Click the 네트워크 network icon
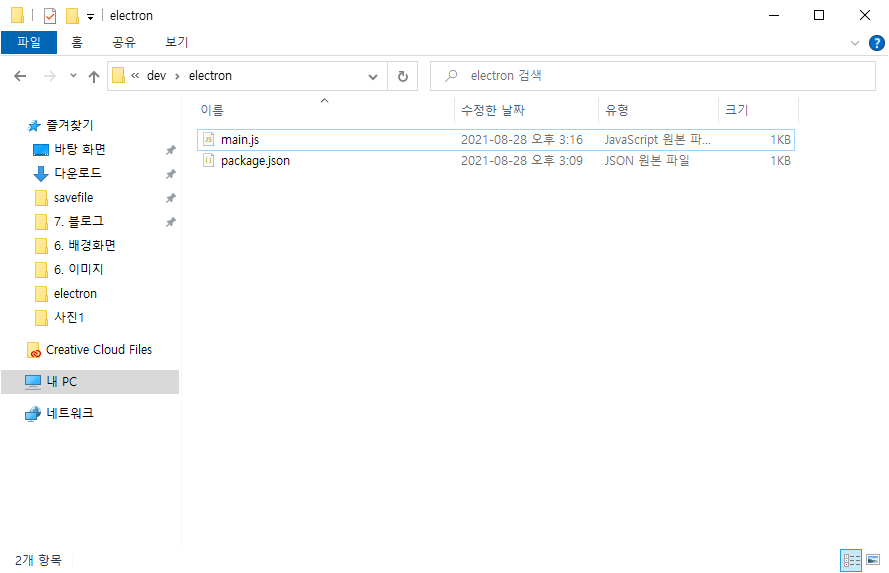Image resolution: width=889 pixels, height=573 pixels. click(x=33, y=414)
